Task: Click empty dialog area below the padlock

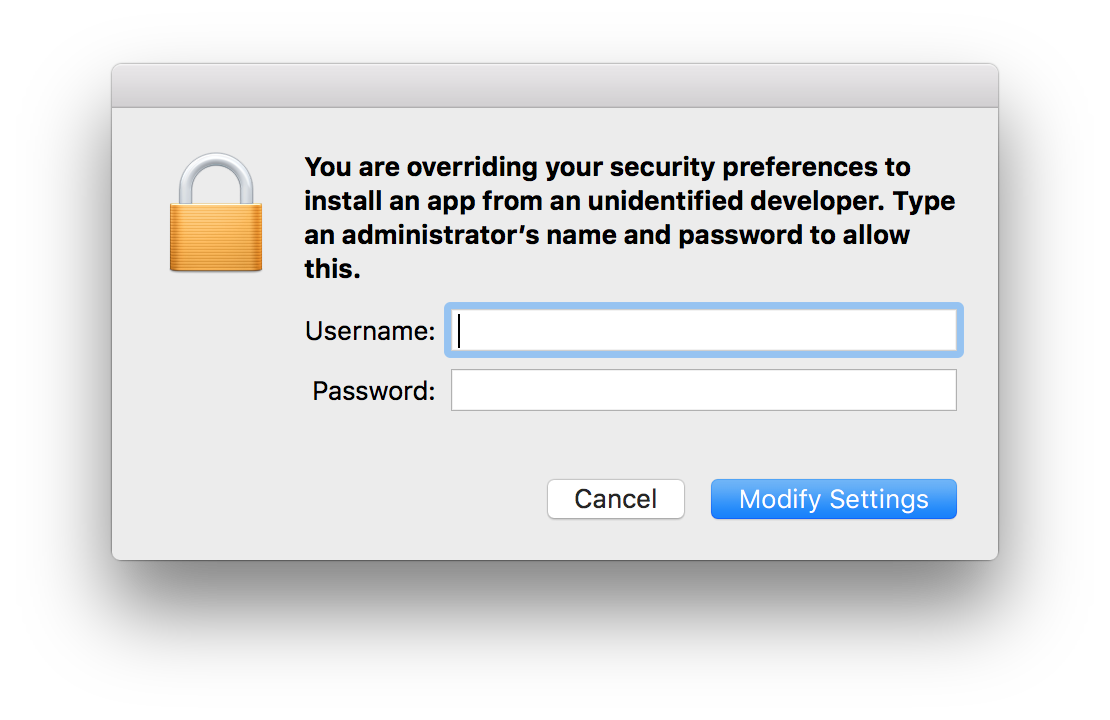Action: 216,420
